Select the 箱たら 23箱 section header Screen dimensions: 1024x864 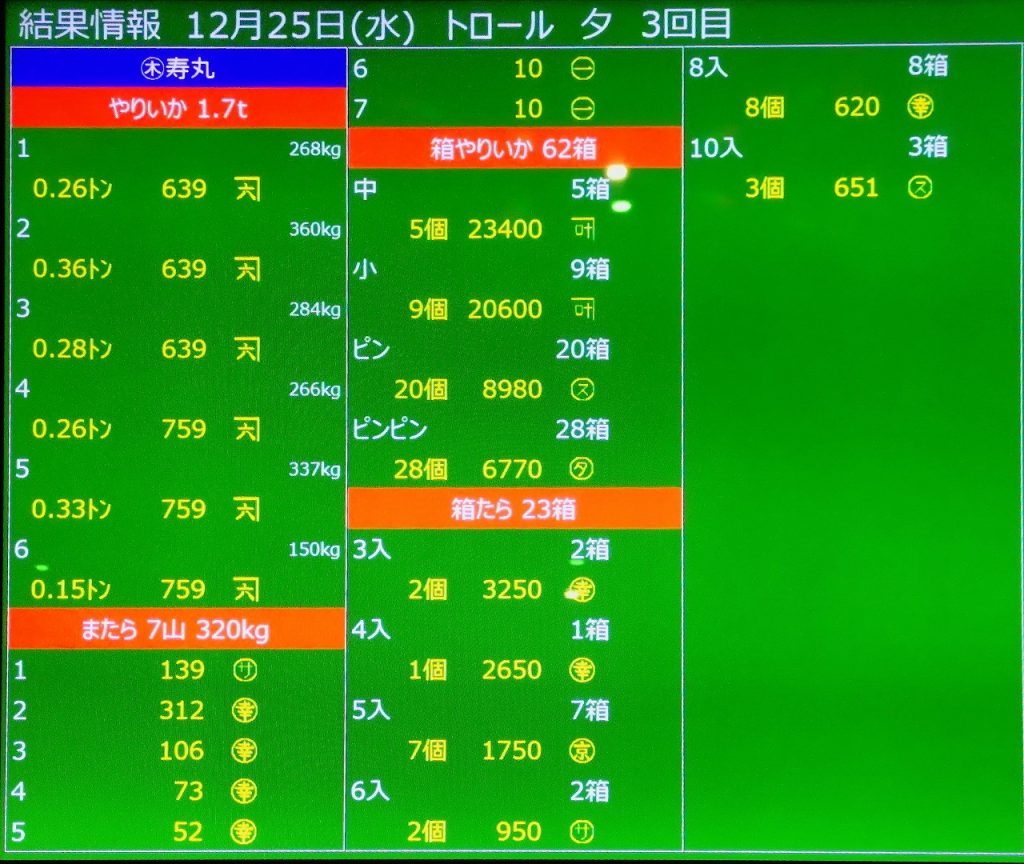coord(514,509)
